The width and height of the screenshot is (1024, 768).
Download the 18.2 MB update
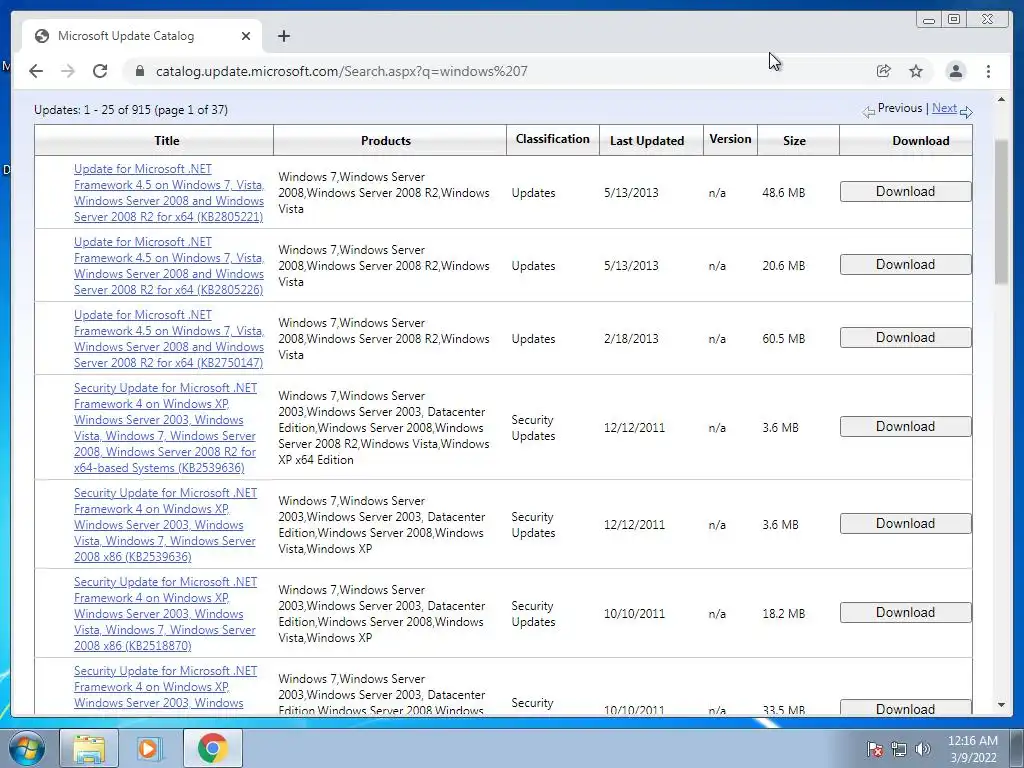point(905,613)
